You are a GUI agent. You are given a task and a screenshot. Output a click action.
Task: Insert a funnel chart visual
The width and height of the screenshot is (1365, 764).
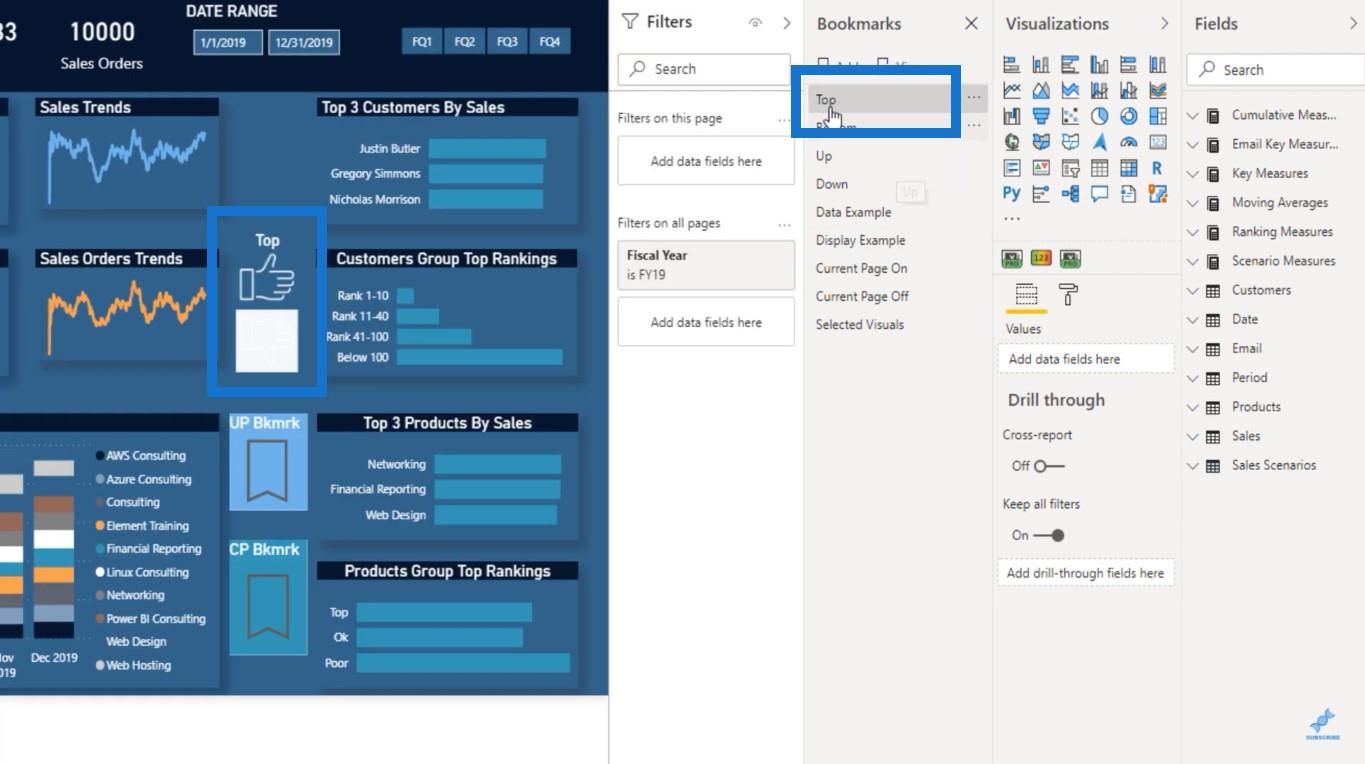(1041, 116)
